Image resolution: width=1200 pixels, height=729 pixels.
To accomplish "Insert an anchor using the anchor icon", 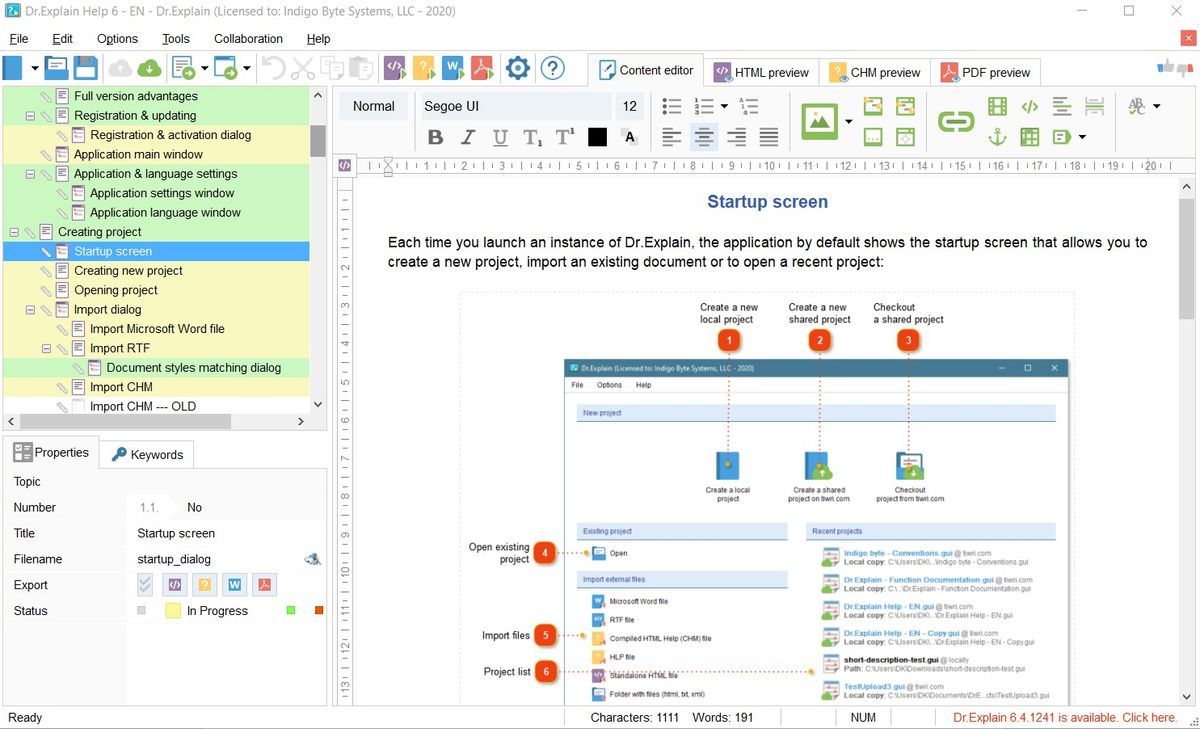I will (x=997, y=137).
